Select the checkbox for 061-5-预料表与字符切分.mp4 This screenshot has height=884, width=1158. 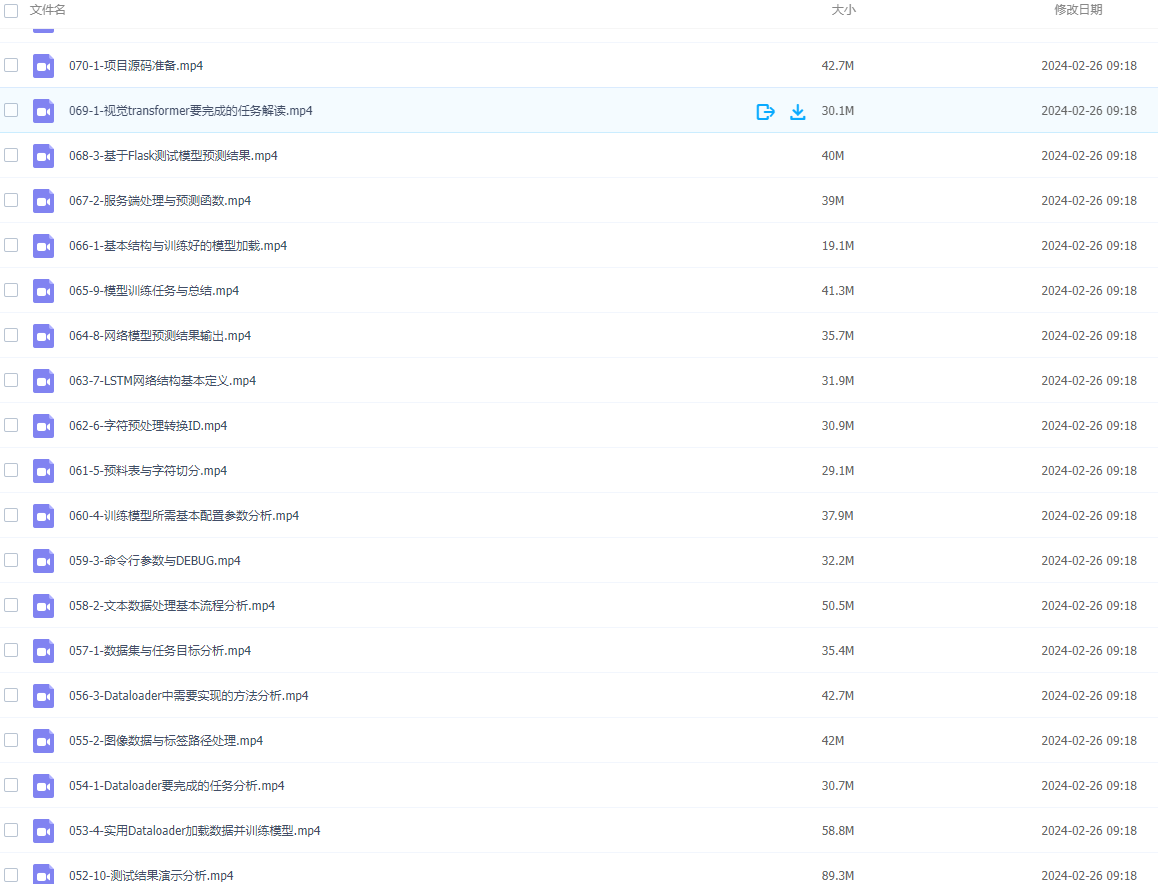pyautogui.click(x=11, y=470)
